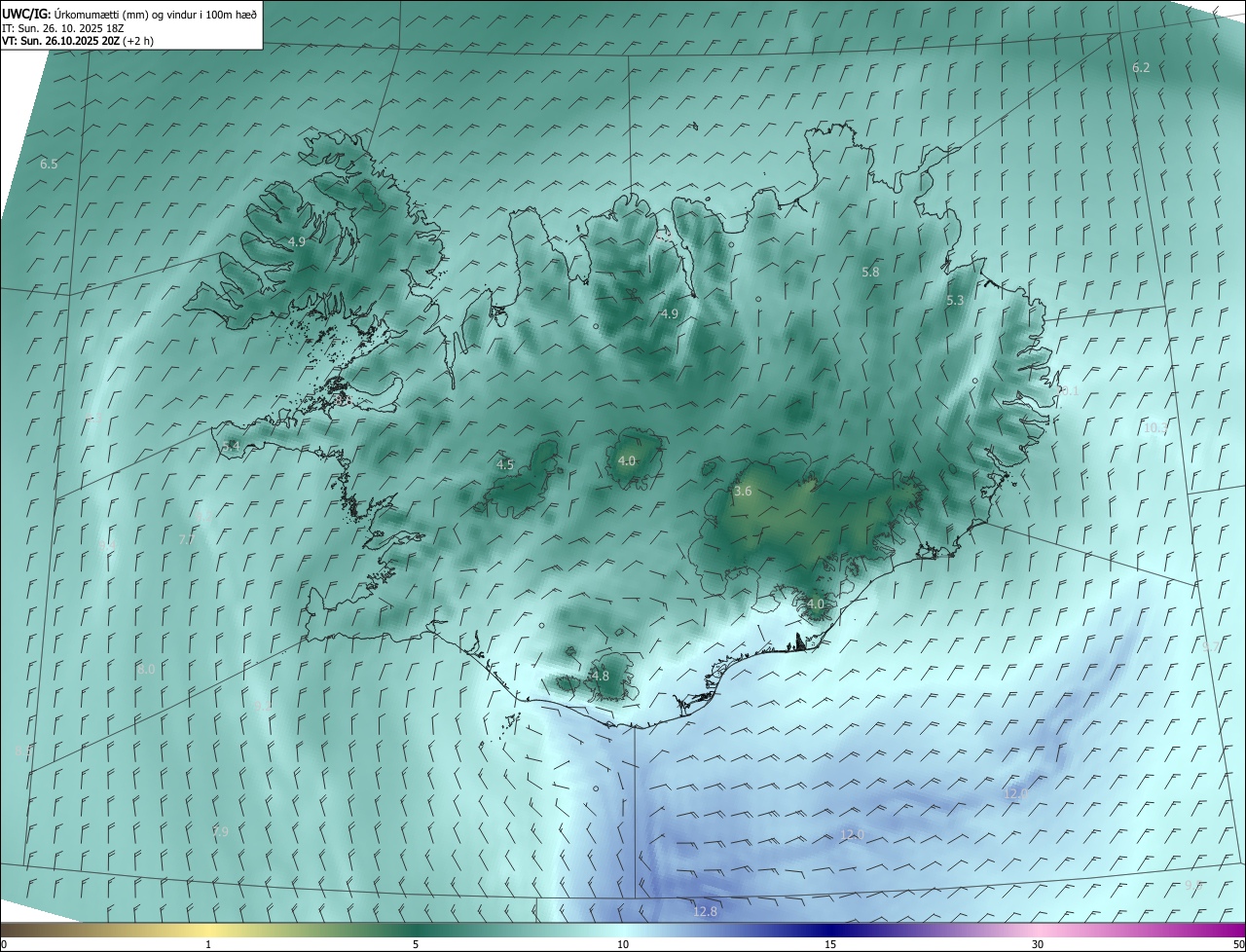
Task: Click the 'VT: Sun. 26.10.2025 20Z (+2 h)' line
Action: [77, 41]
